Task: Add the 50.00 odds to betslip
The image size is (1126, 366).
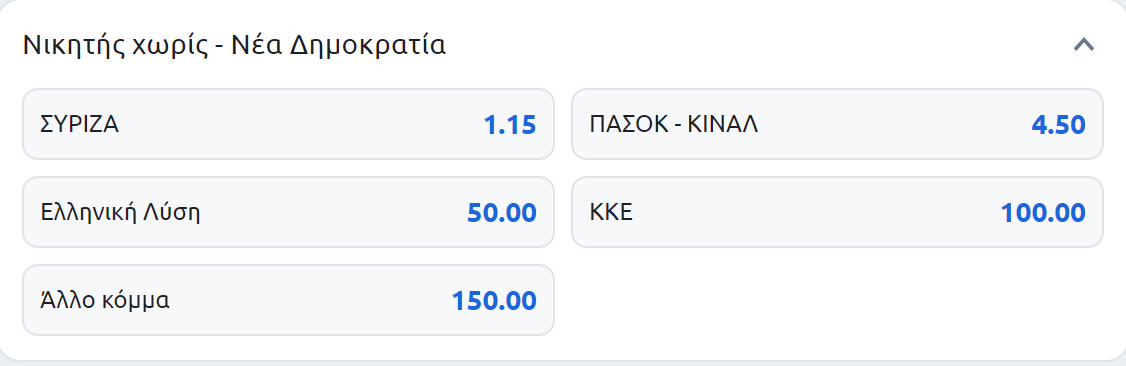Action: click(x=501, y=213)
